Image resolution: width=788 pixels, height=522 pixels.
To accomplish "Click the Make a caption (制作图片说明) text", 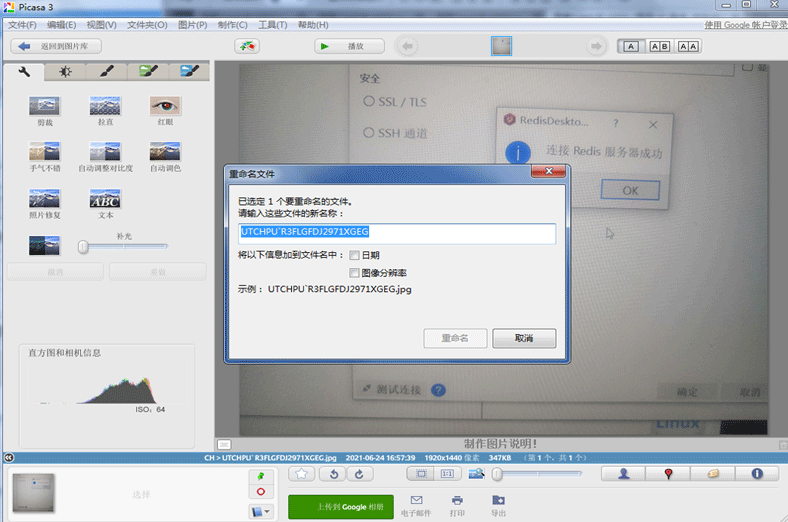I will tap(500, 444).
